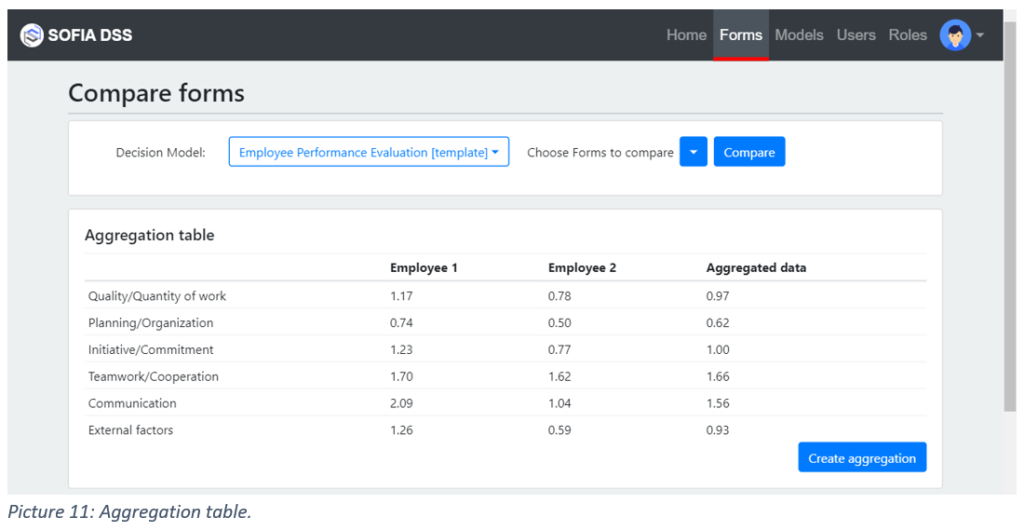Go to the Home page

[686, 35]
